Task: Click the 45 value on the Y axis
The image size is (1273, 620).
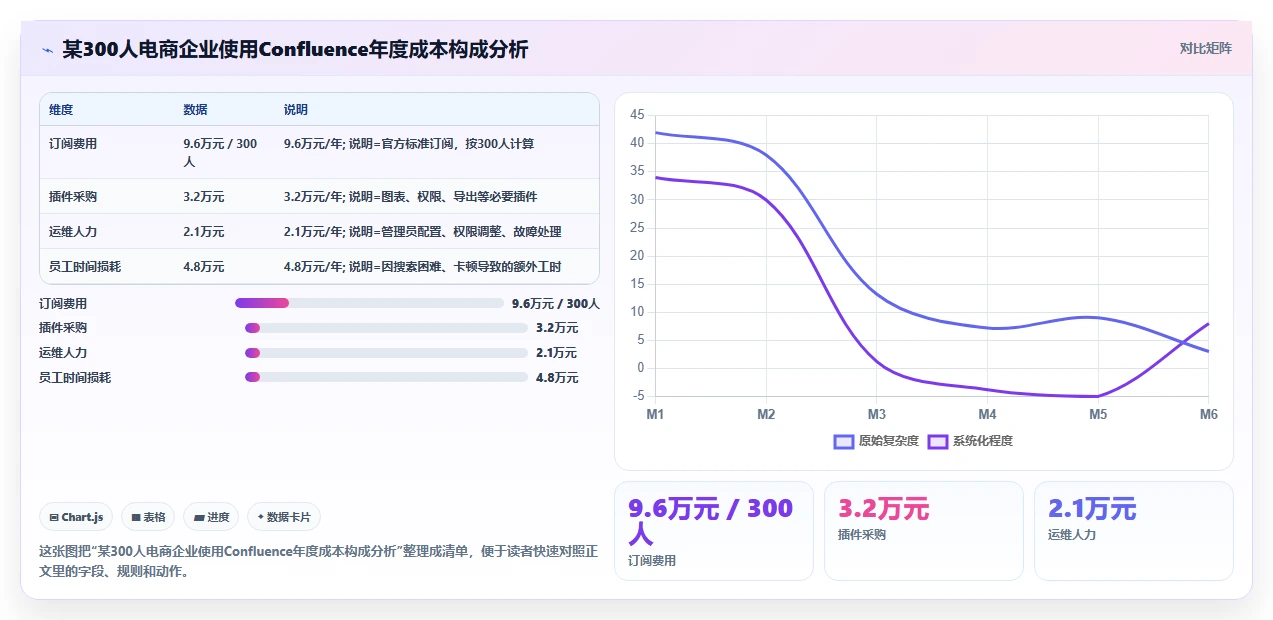Action: point(637,115)
